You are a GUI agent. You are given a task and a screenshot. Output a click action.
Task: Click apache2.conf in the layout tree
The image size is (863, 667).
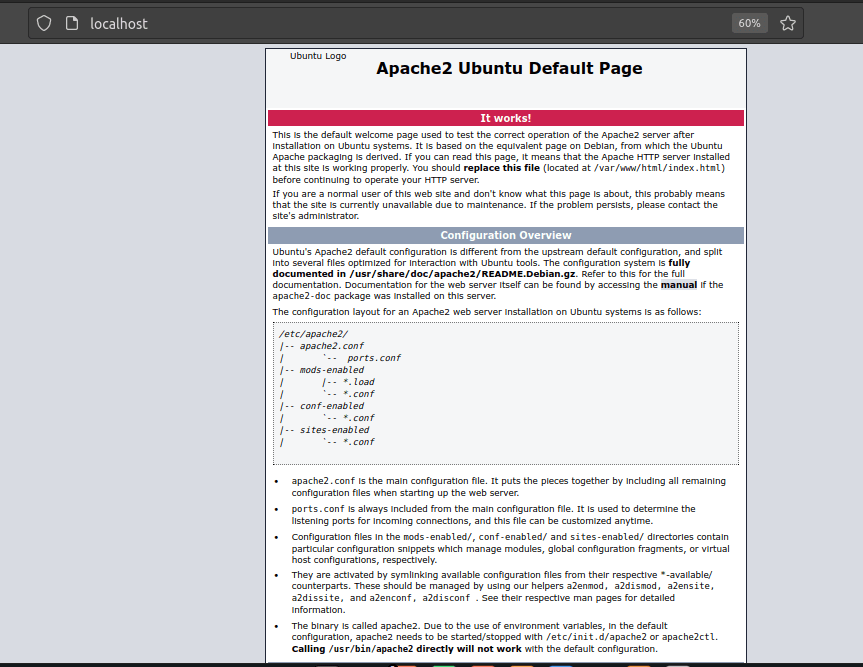[331, 346]
